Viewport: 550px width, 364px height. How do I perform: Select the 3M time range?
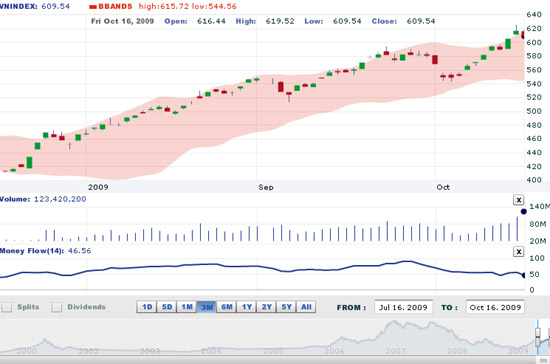[207, 307]
